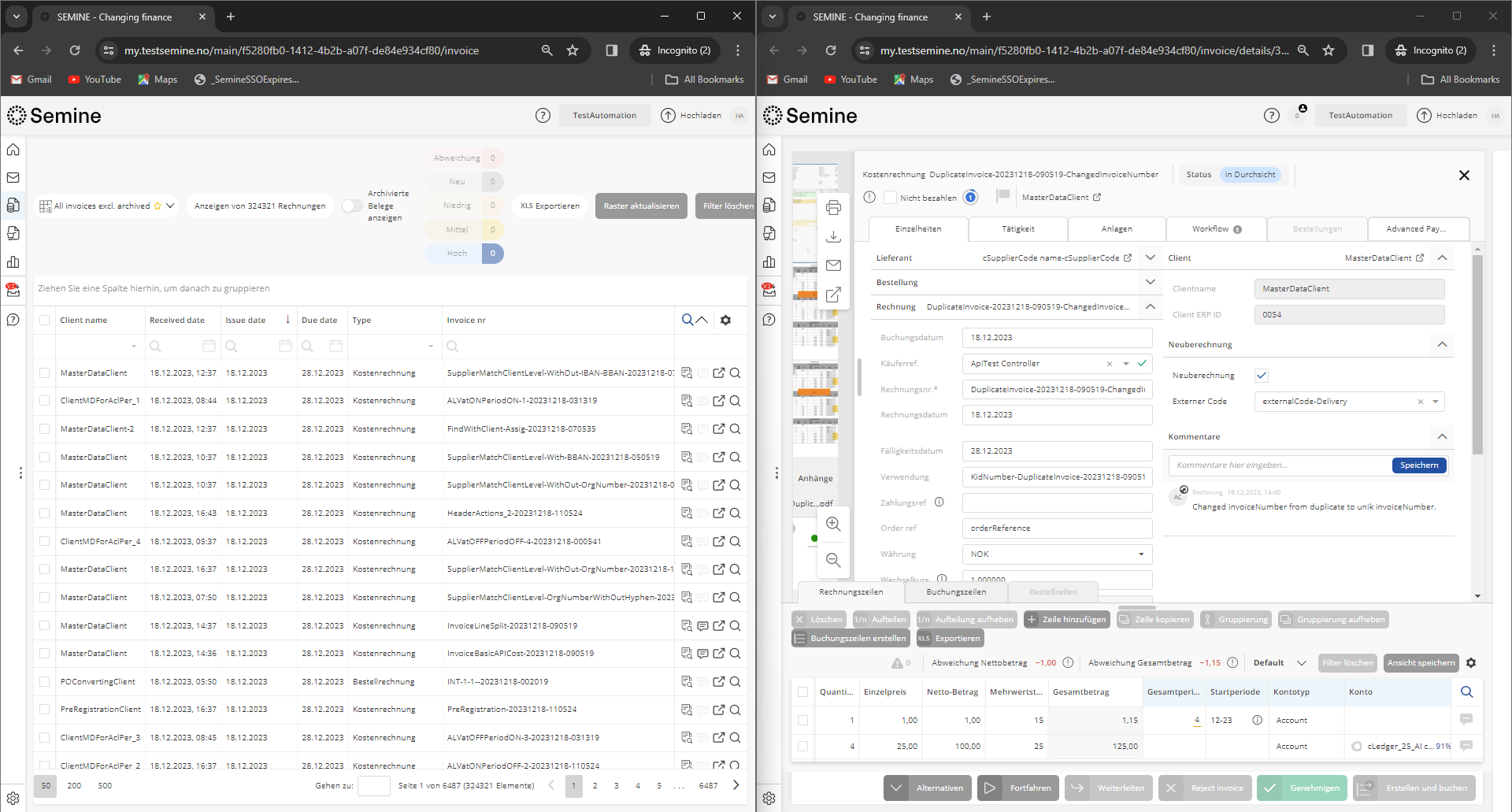Open the column settings gear above the invoice grid
The width and height of the screenshot is (1512, 812).
tap(725, 320)
